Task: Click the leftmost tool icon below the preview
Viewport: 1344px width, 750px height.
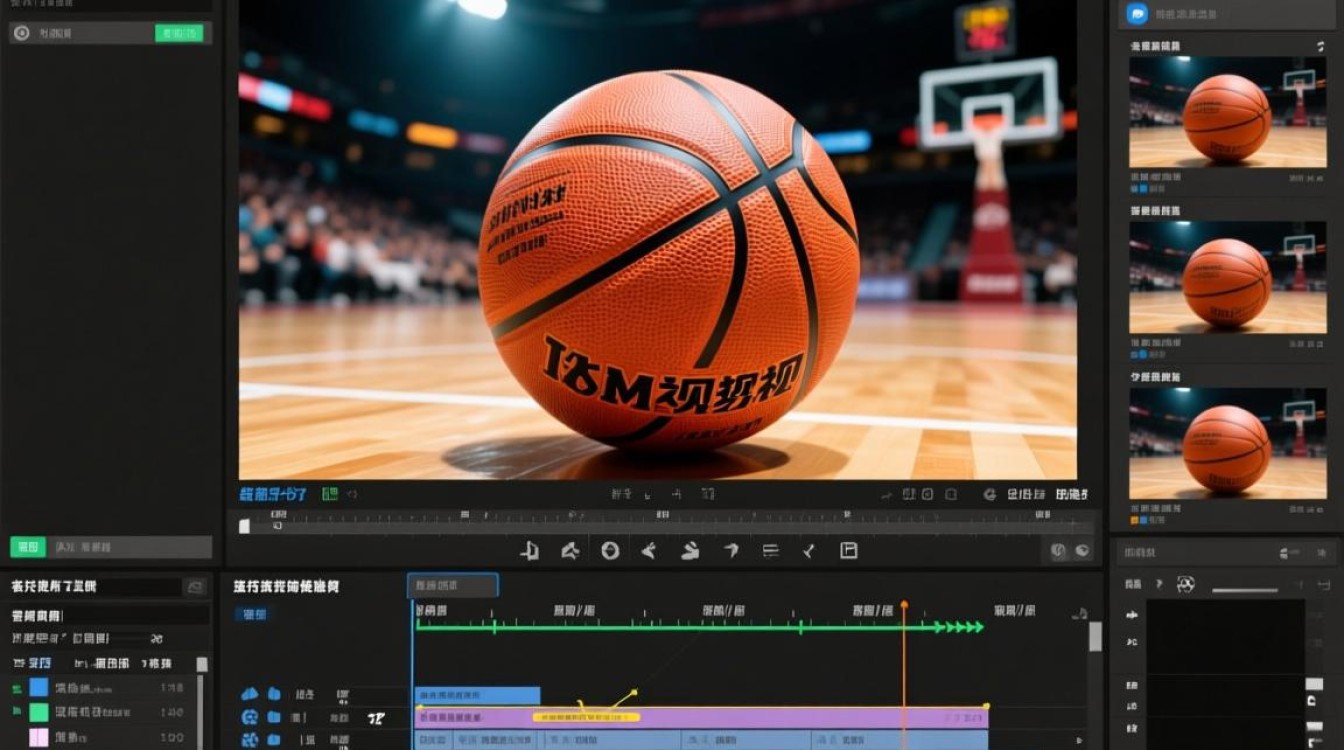Action: tap(530, 551)
